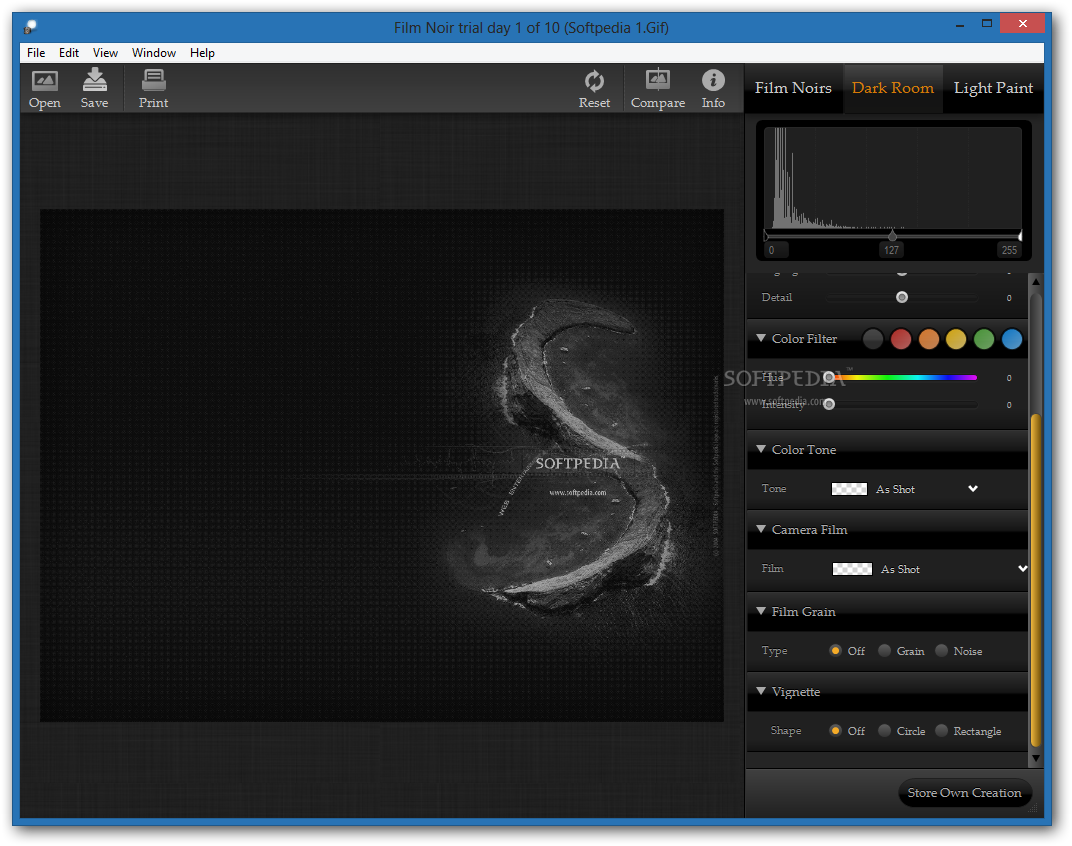Image resolution: width=1072 pixels, height=846 pixels.
Task: Click the panel scrollbar up arrow
Action: [x=1036, y=281]
